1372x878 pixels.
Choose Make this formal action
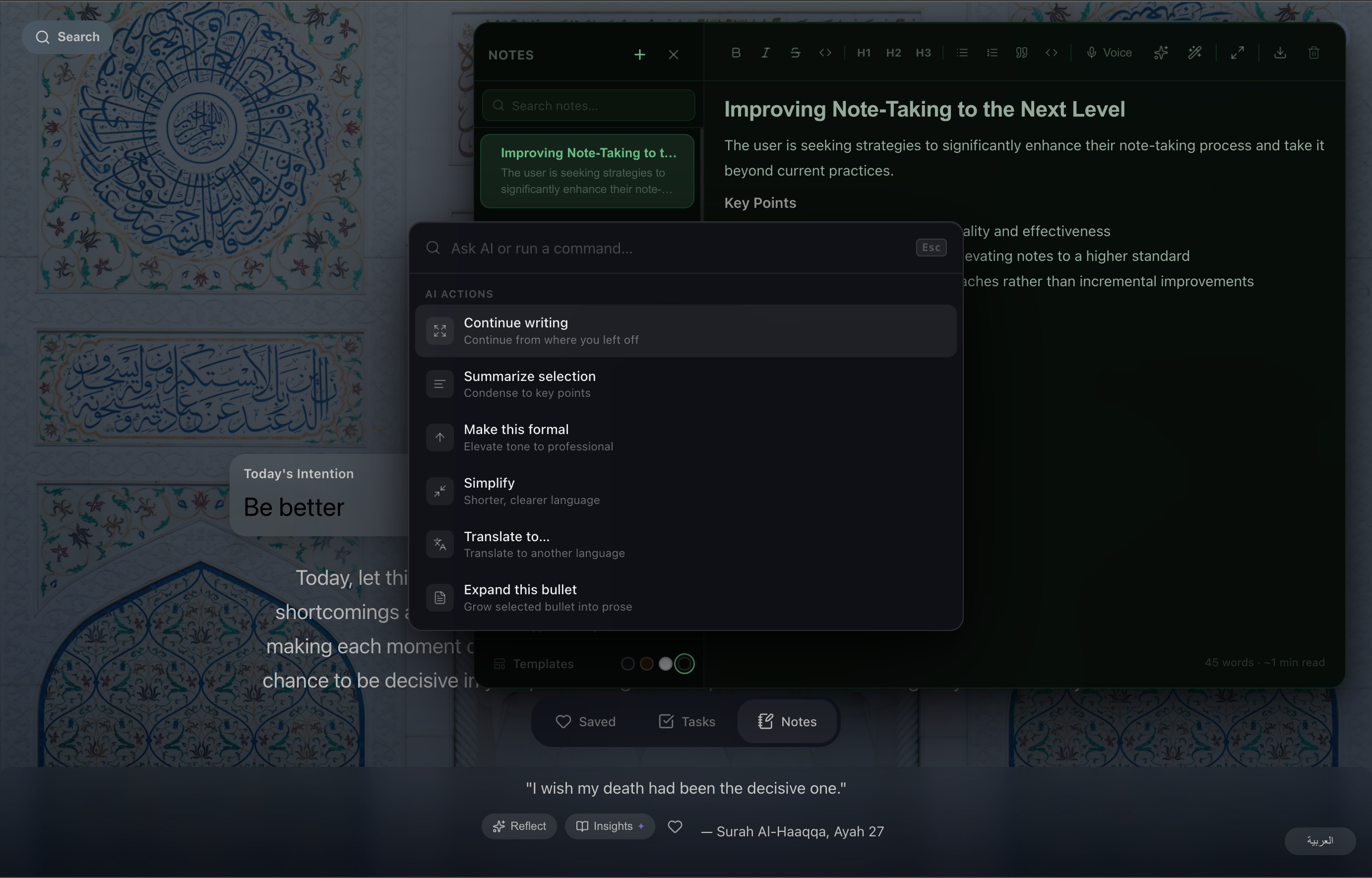point(685,438)
